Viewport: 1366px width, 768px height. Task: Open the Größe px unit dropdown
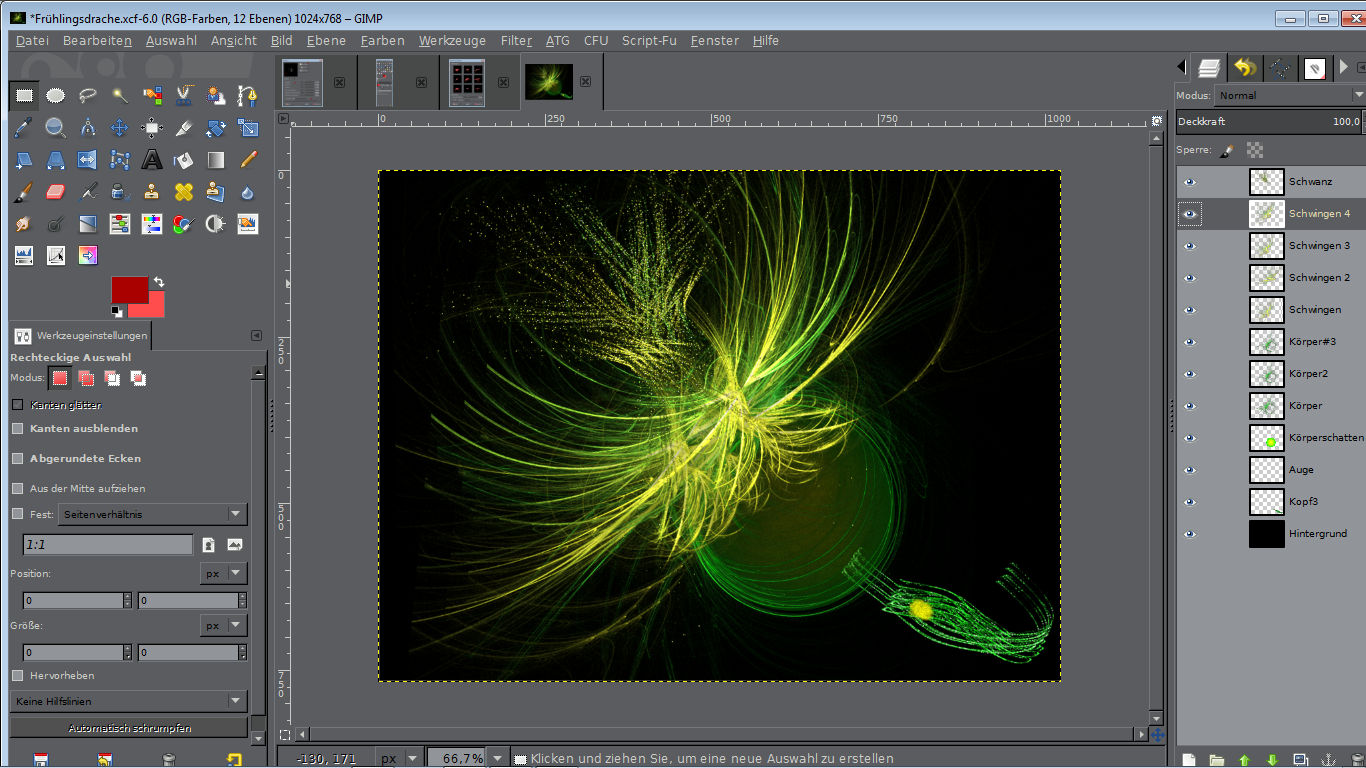(223, 625)
